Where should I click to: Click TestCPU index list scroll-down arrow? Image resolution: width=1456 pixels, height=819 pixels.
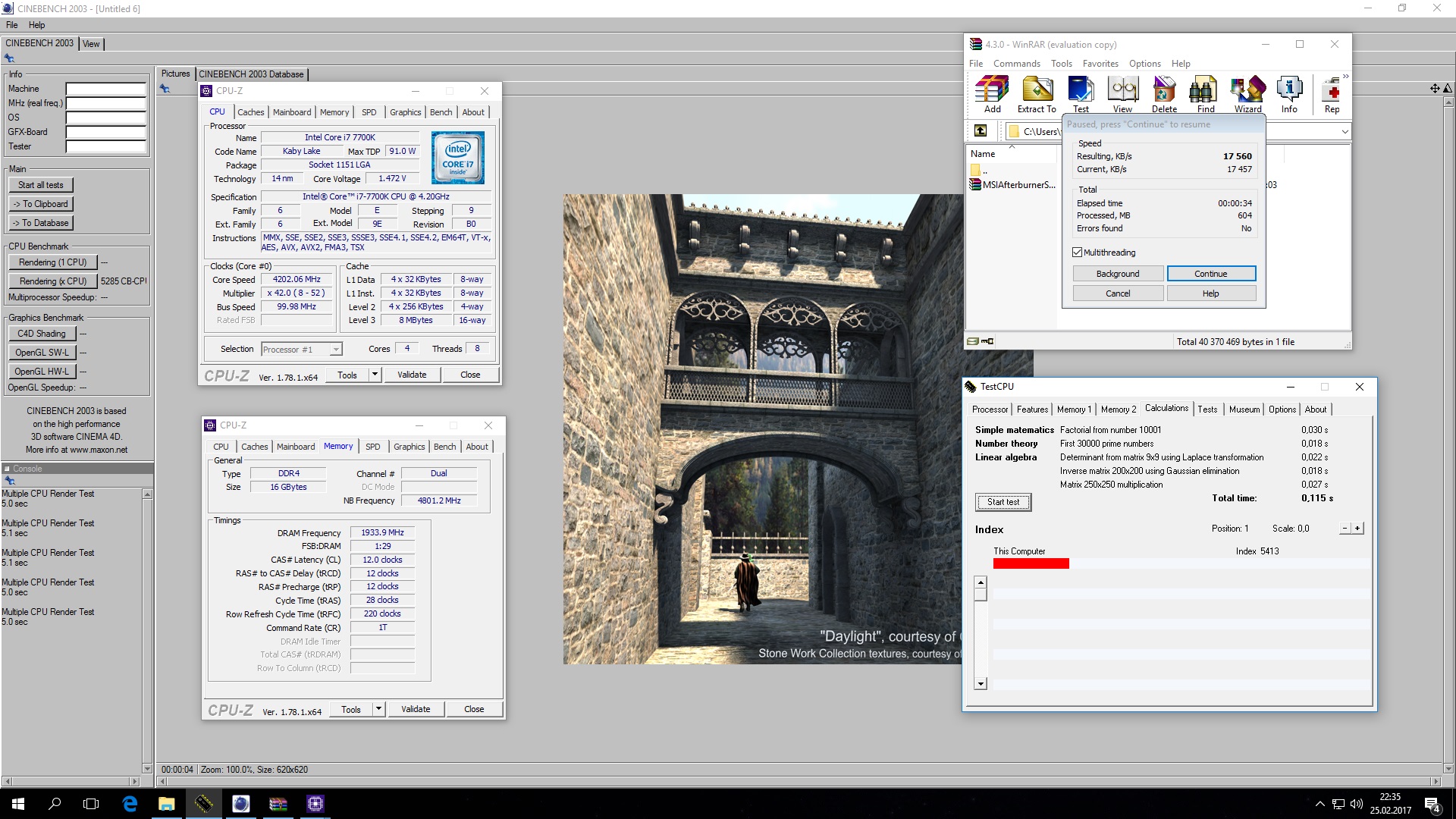tap(981, 684)
